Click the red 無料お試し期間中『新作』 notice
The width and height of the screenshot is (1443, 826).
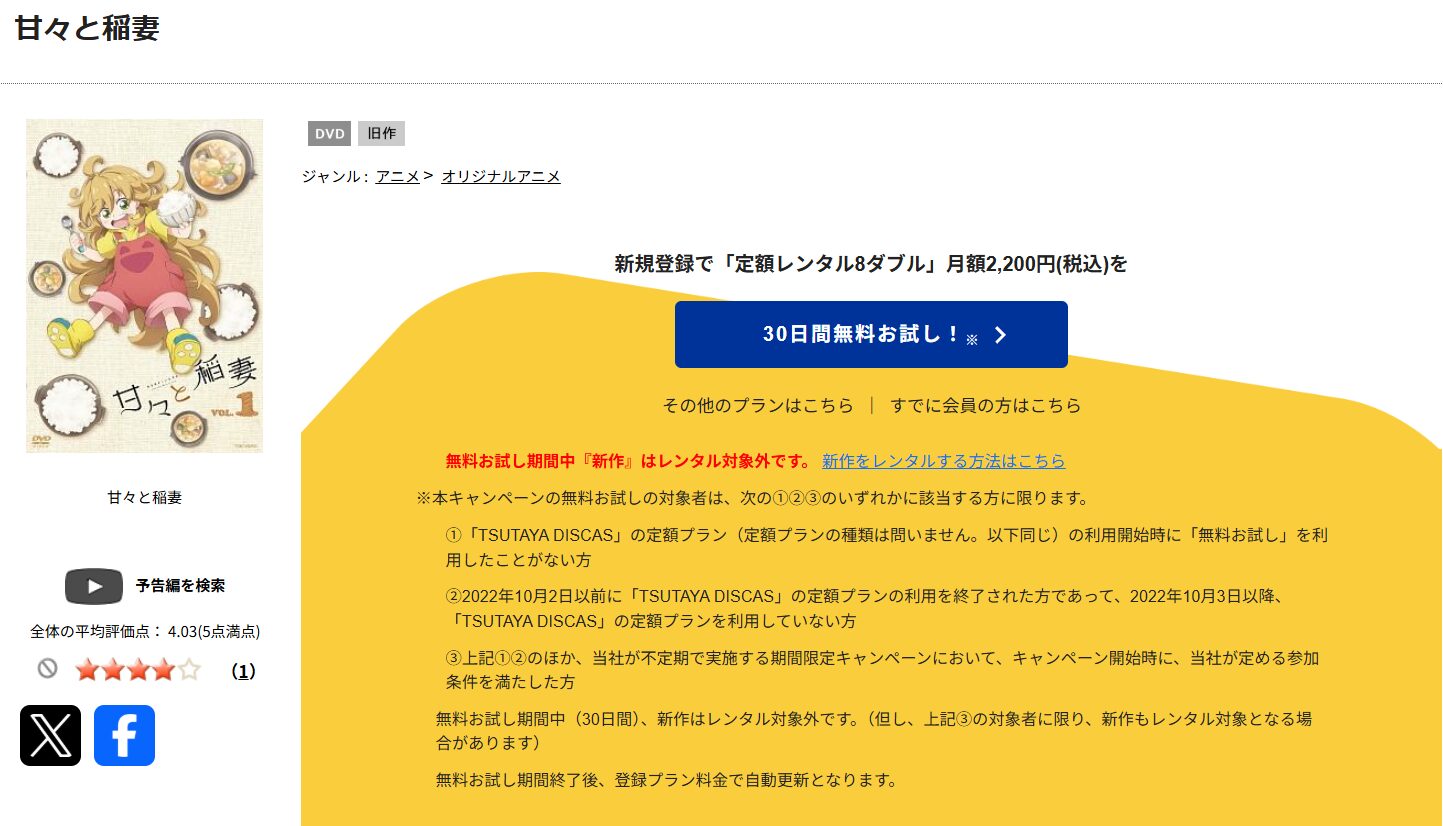tap(628, 461)
